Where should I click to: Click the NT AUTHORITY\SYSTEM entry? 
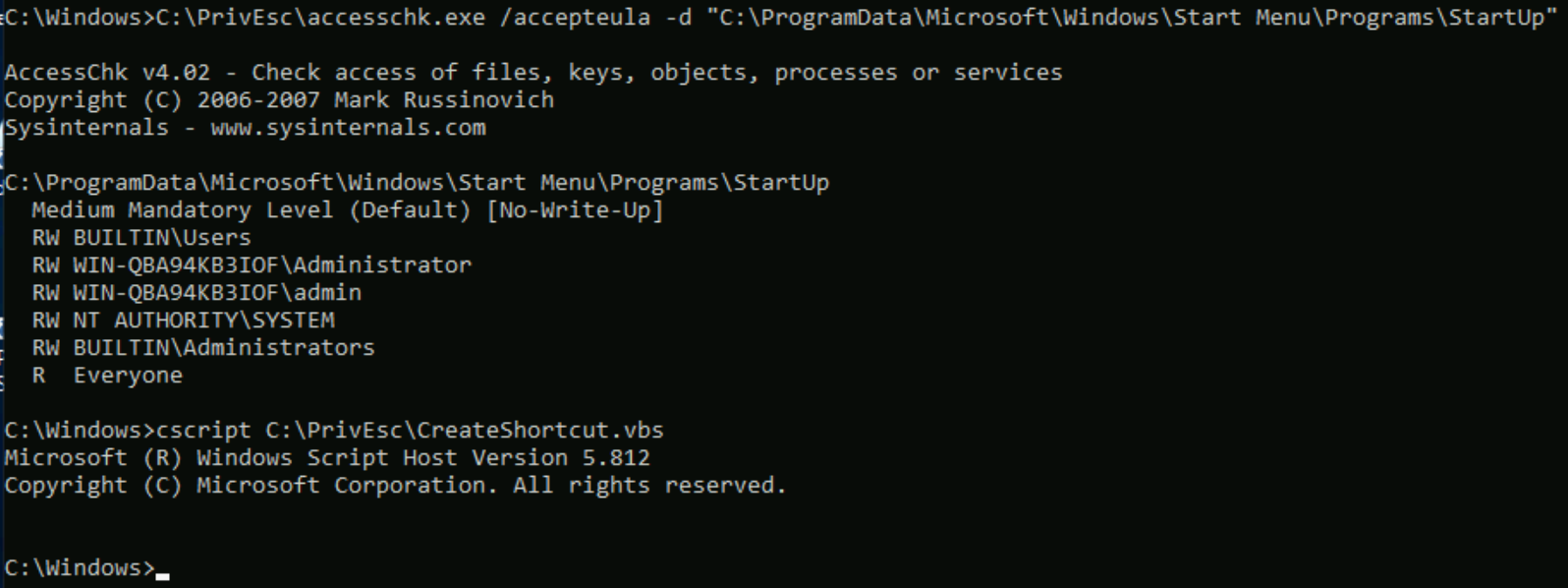(x=203, y=321)
